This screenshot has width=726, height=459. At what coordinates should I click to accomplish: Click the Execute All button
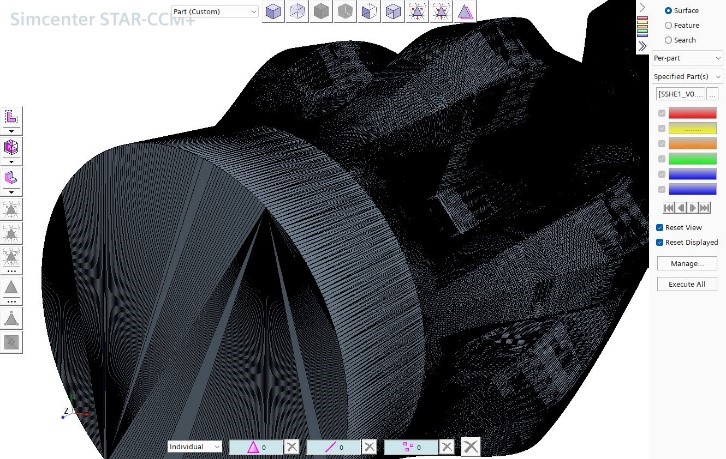[x=687, y=284]
